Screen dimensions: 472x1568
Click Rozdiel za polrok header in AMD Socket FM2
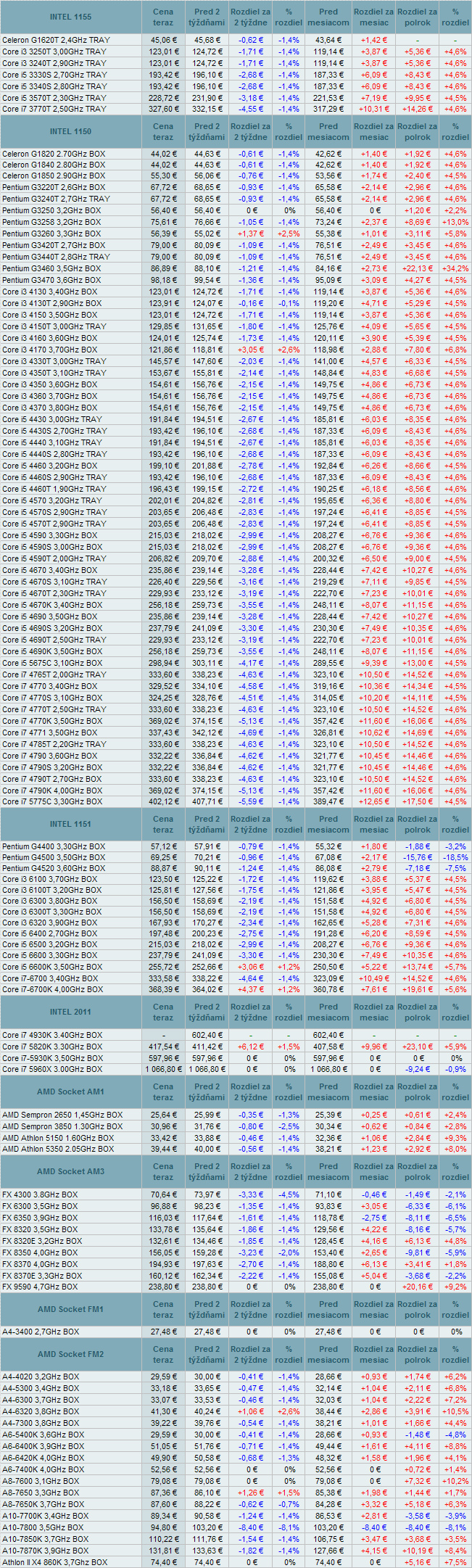[x=418, y=1354]
